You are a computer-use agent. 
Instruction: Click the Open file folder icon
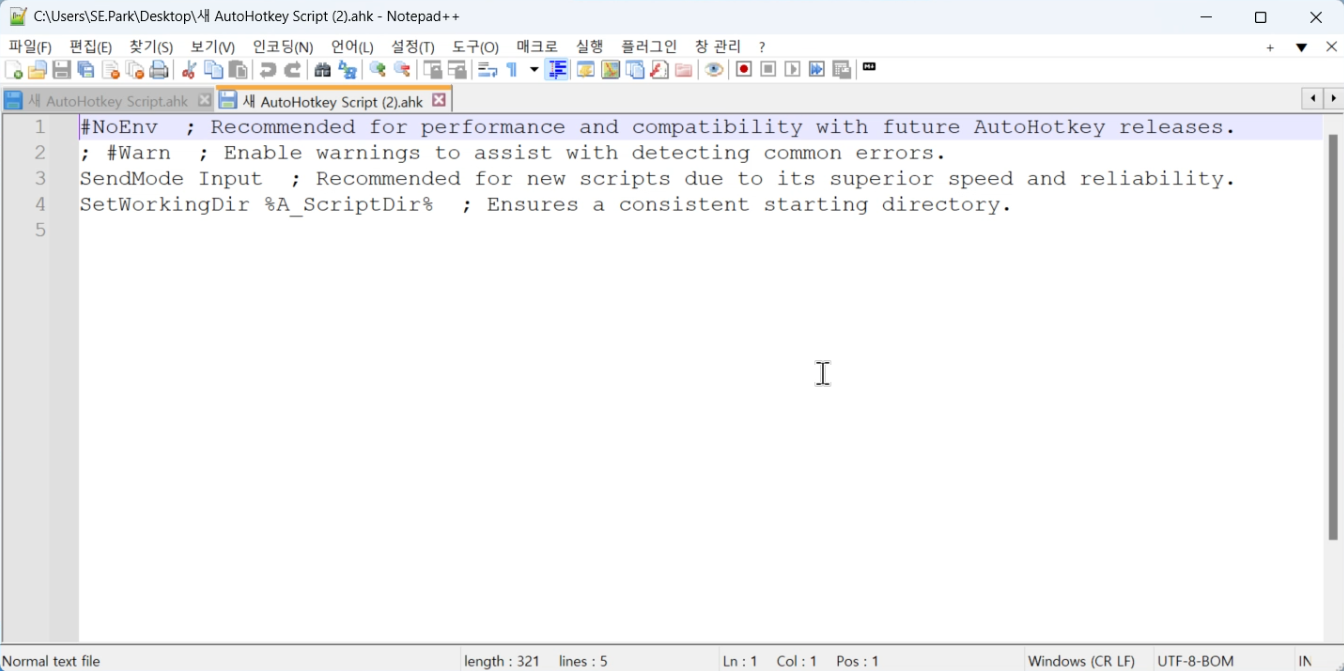pyautogui.click(x=37, y=70)
